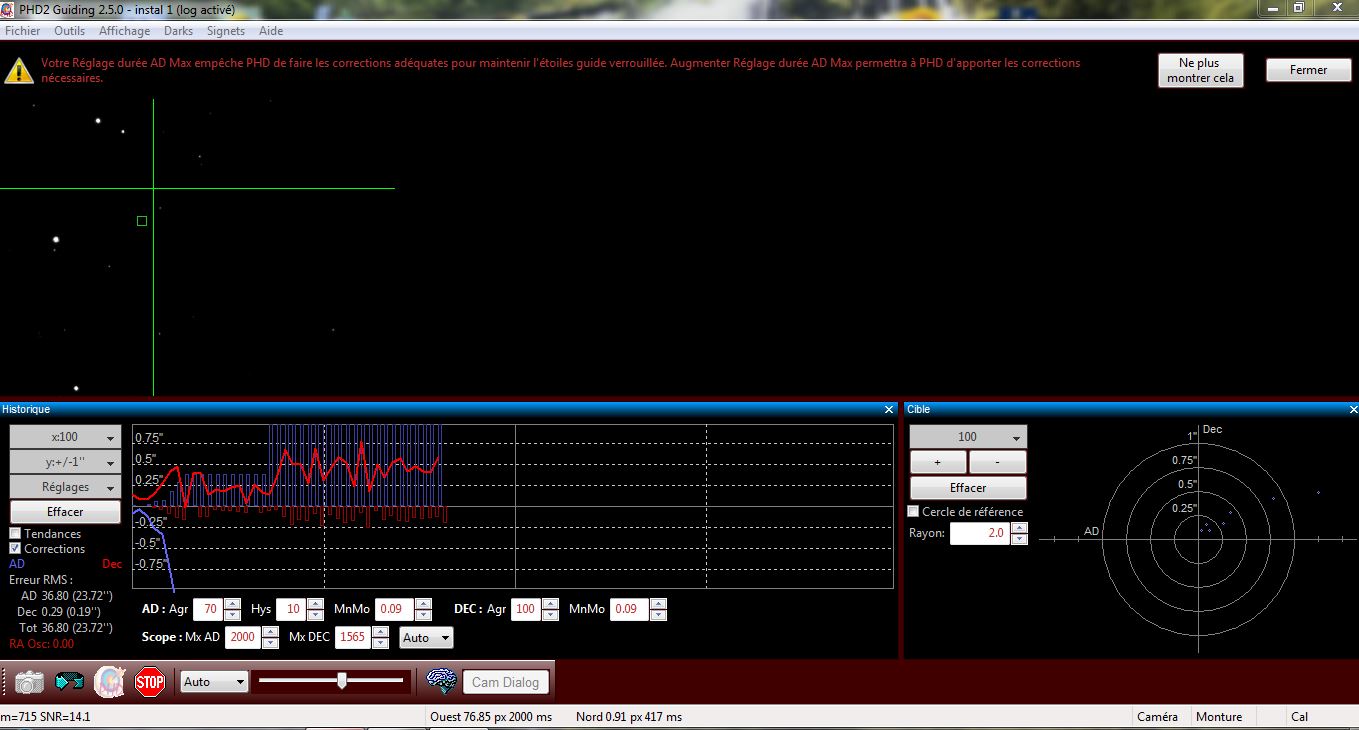Click the Fermer button
This screenshot has width=1359, height=730.
coord(1308,70)
